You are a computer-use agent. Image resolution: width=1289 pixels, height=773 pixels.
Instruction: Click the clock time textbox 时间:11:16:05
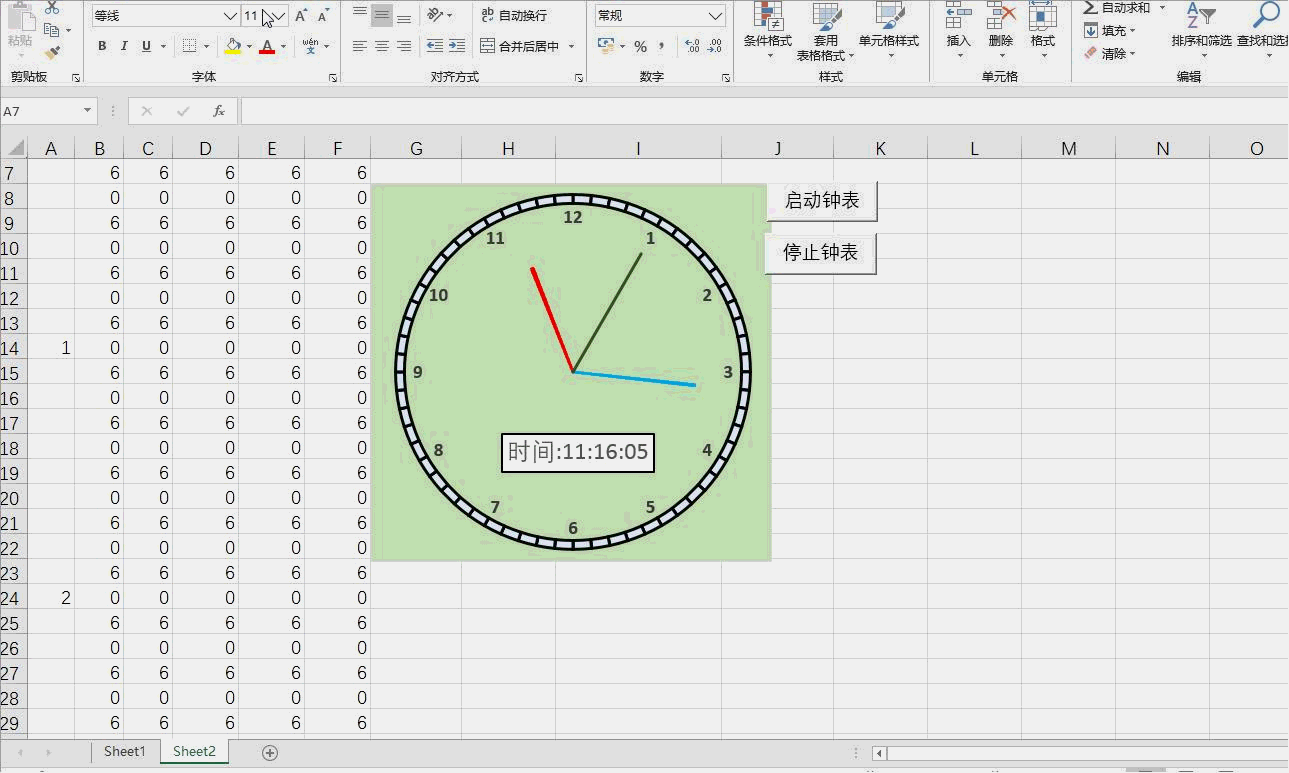pos(578,452)
